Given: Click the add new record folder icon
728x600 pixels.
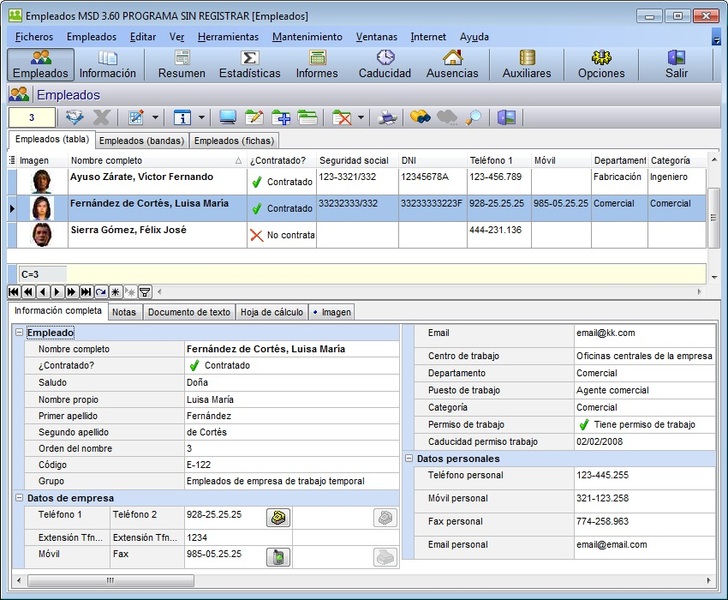Looking at the screenshot, I should pyautogui.click(x=281, y=117).
